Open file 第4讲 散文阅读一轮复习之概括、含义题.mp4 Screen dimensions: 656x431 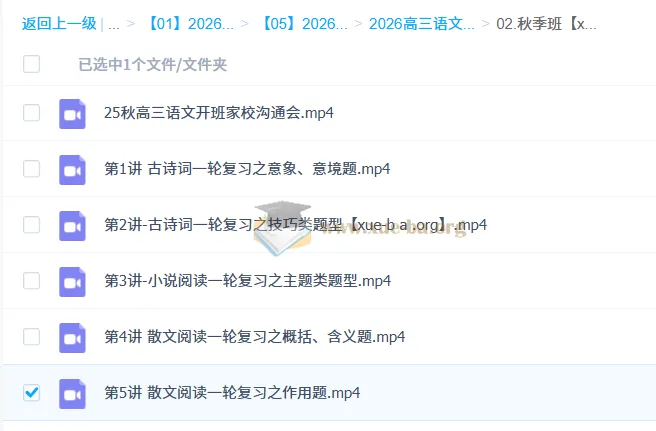click(x=254, y=337)
